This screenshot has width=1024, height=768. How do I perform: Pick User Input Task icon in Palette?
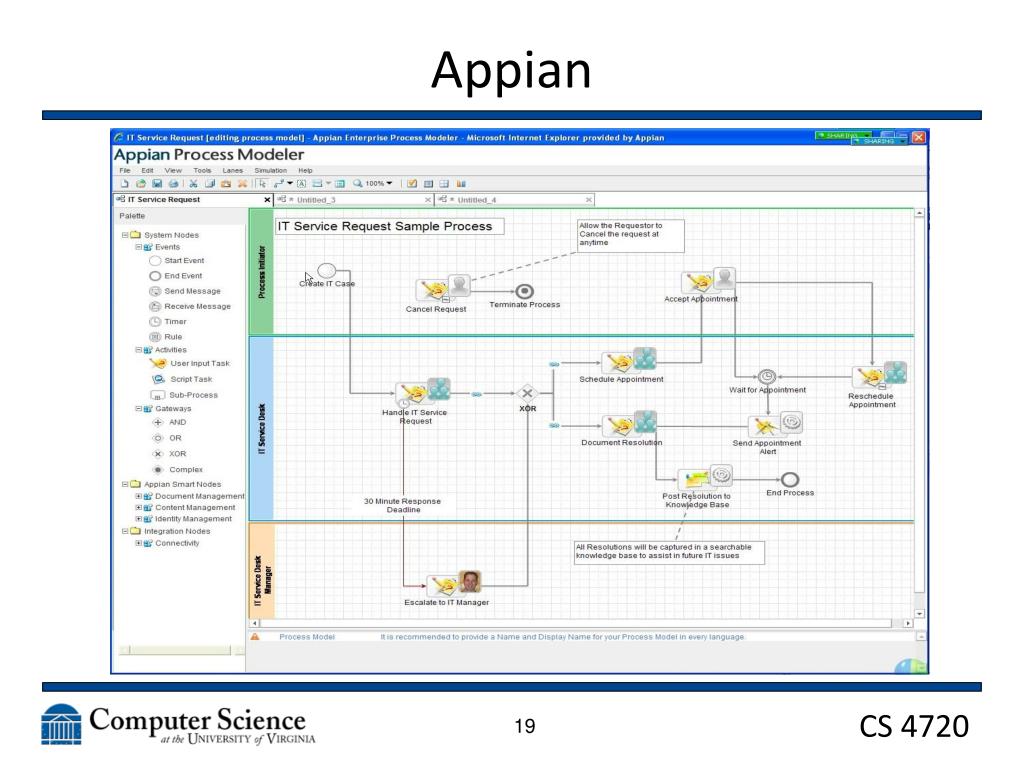pyautogui.click(x=158, y=364)
